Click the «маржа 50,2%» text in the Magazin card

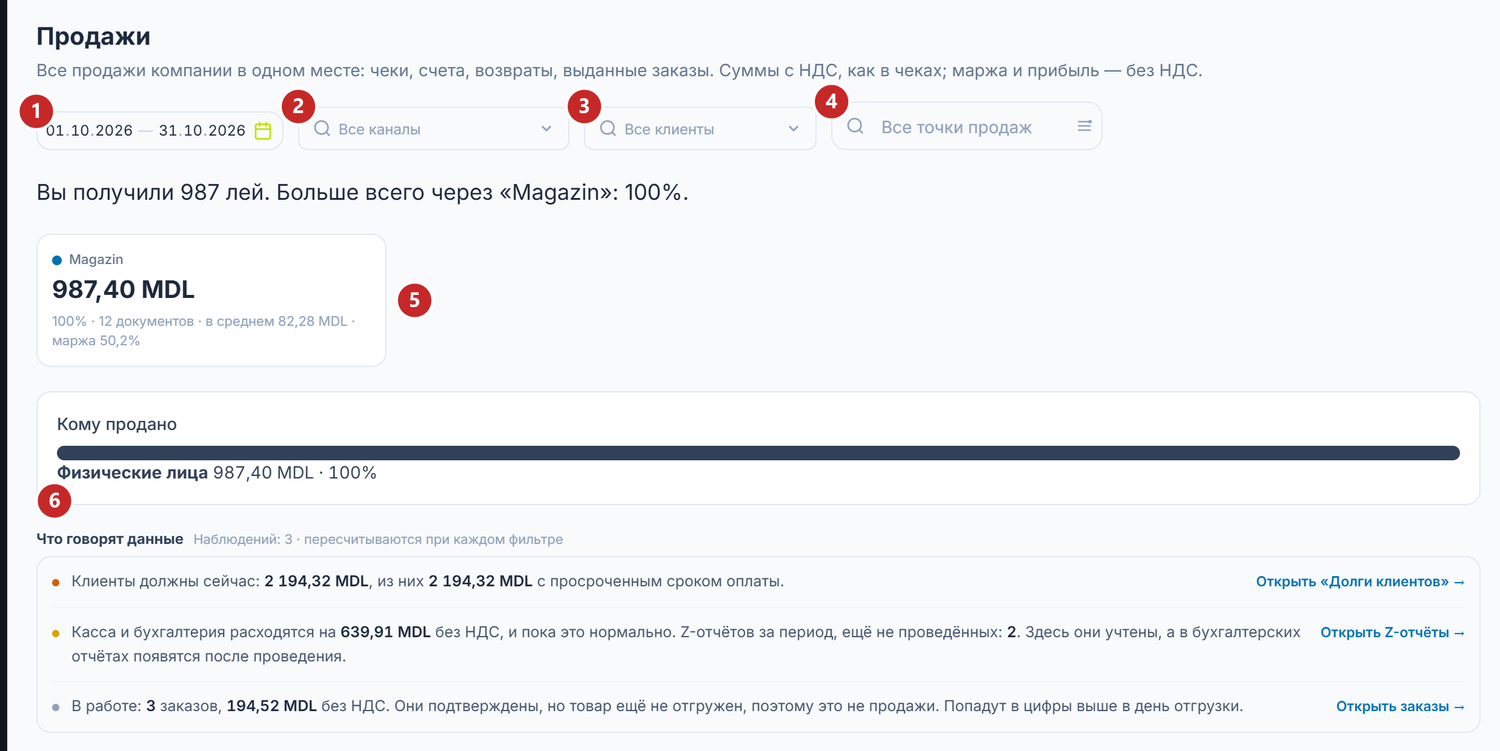coord(96,341)
